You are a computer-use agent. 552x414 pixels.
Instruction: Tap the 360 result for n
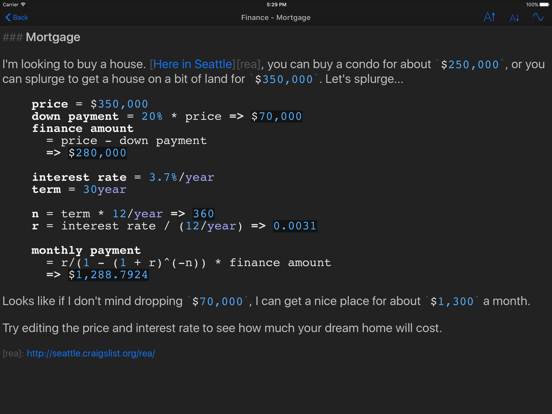click(x=203, y=214)
